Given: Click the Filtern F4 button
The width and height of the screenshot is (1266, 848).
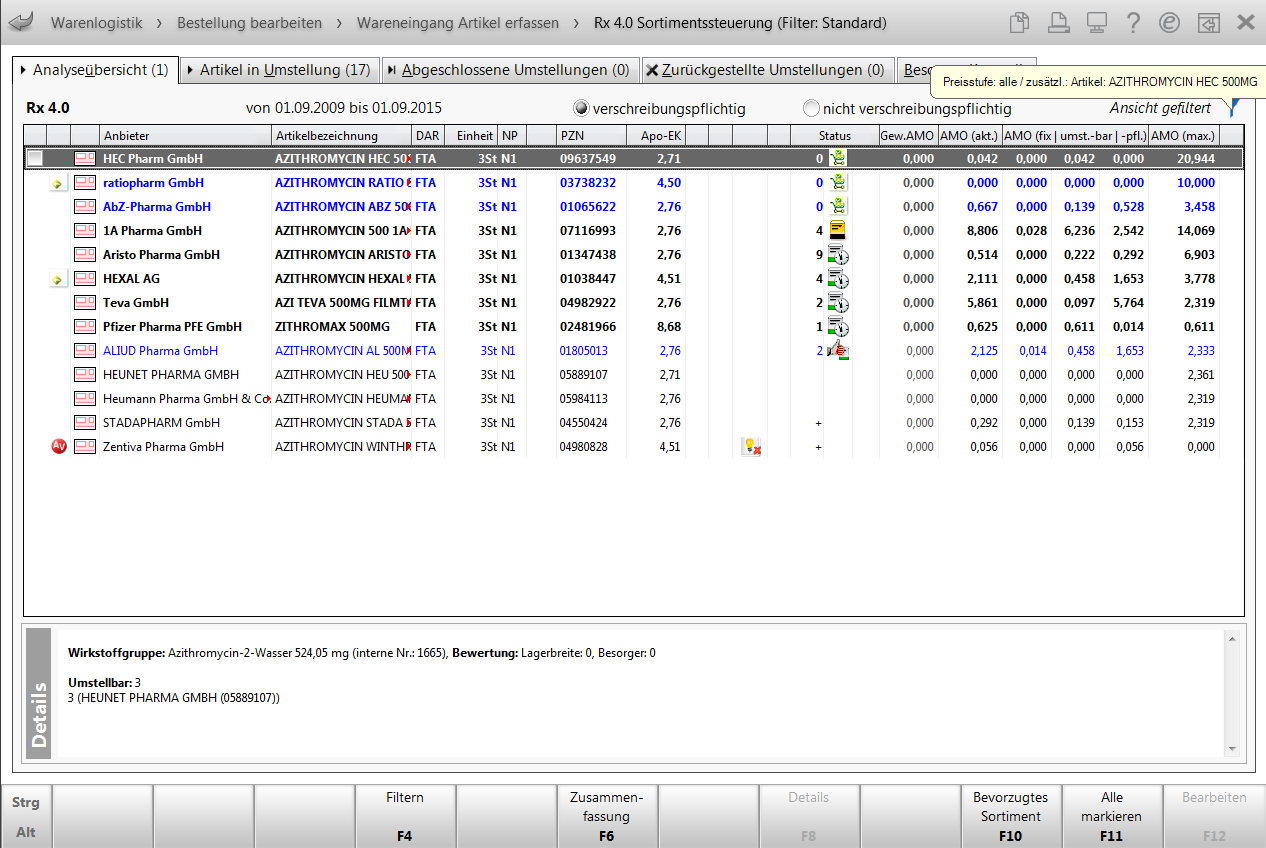Looking at the screenshot, I should click(x=405, y=816).
